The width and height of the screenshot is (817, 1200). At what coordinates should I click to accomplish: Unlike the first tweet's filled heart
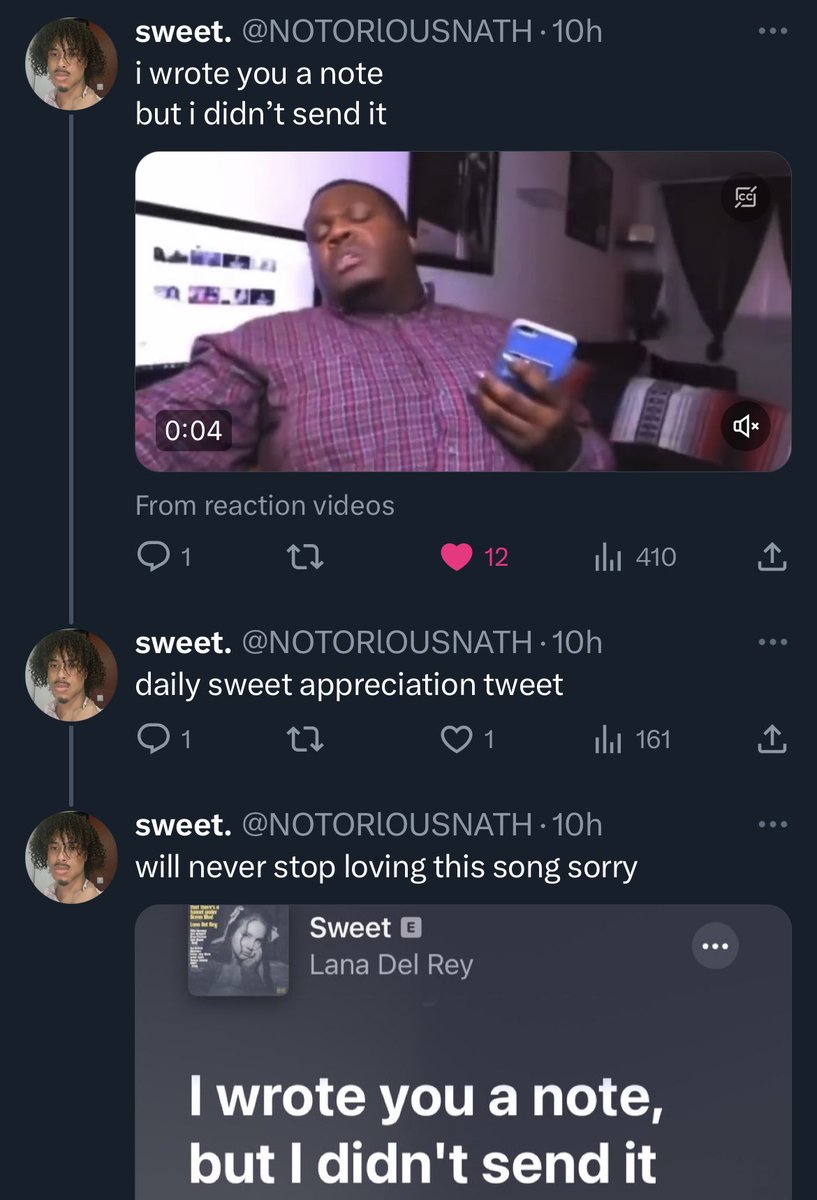coord(458,557)
